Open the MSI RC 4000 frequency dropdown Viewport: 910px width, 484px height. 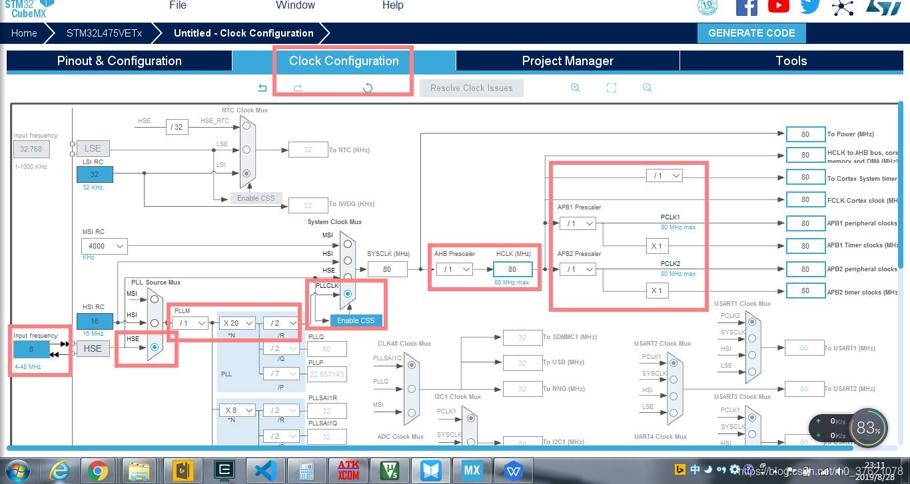coord(104,246)
